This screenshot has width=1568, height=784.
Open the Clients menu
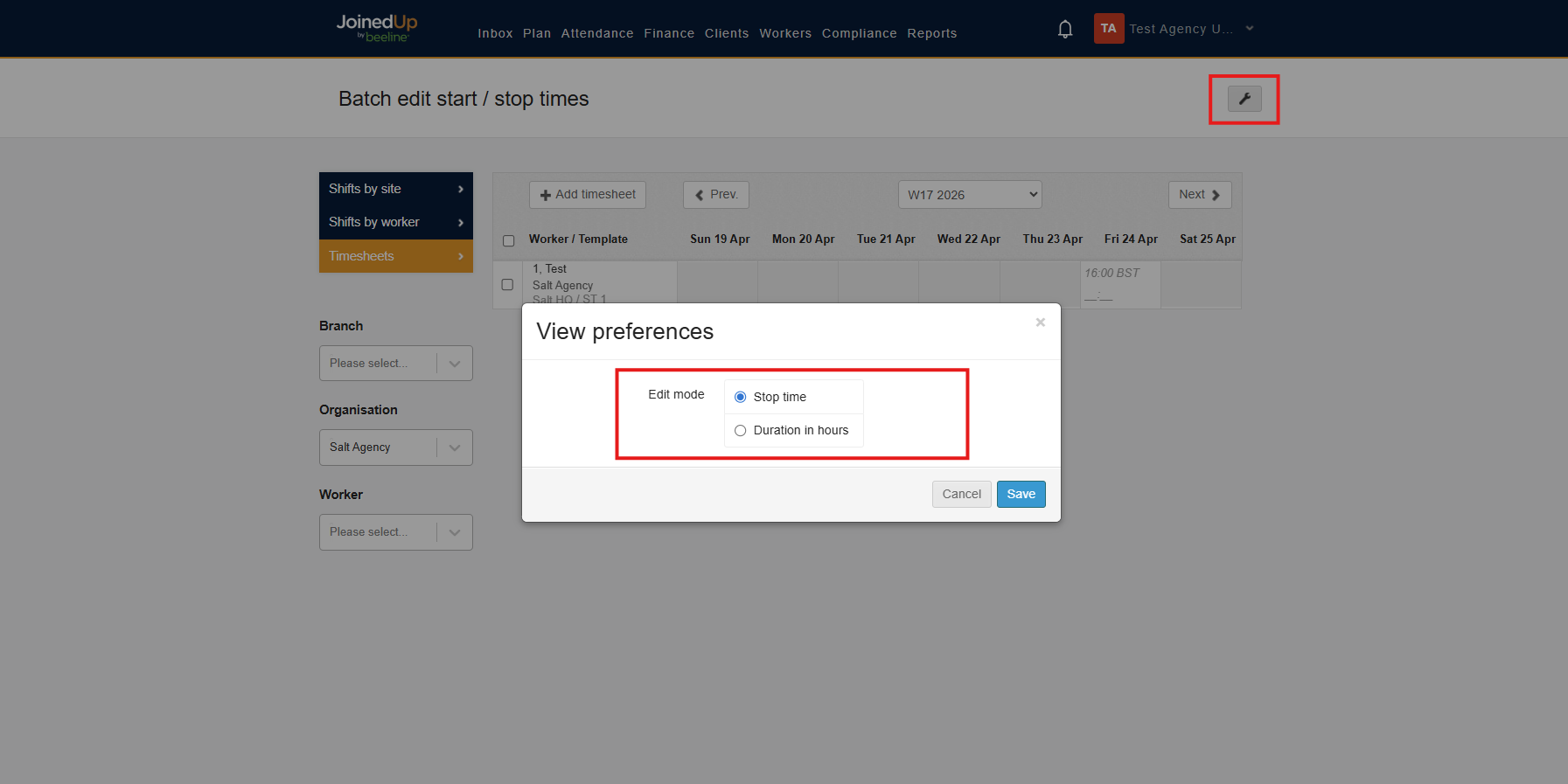[x=727, y=33]
